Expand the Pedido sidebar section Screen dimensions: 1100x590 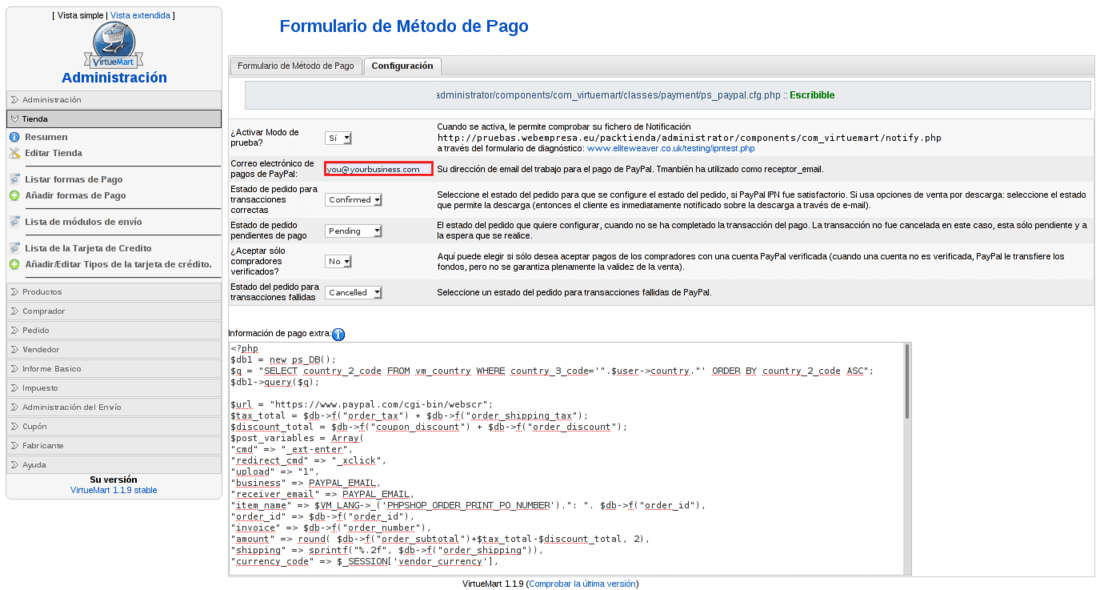pos(114,330)
